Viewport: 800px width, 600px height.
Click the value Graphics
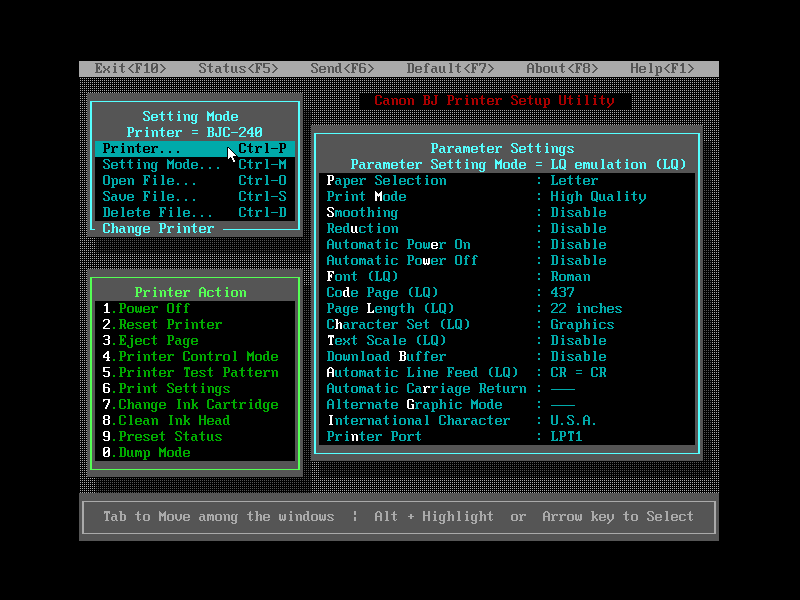click(x=582, y=324)
